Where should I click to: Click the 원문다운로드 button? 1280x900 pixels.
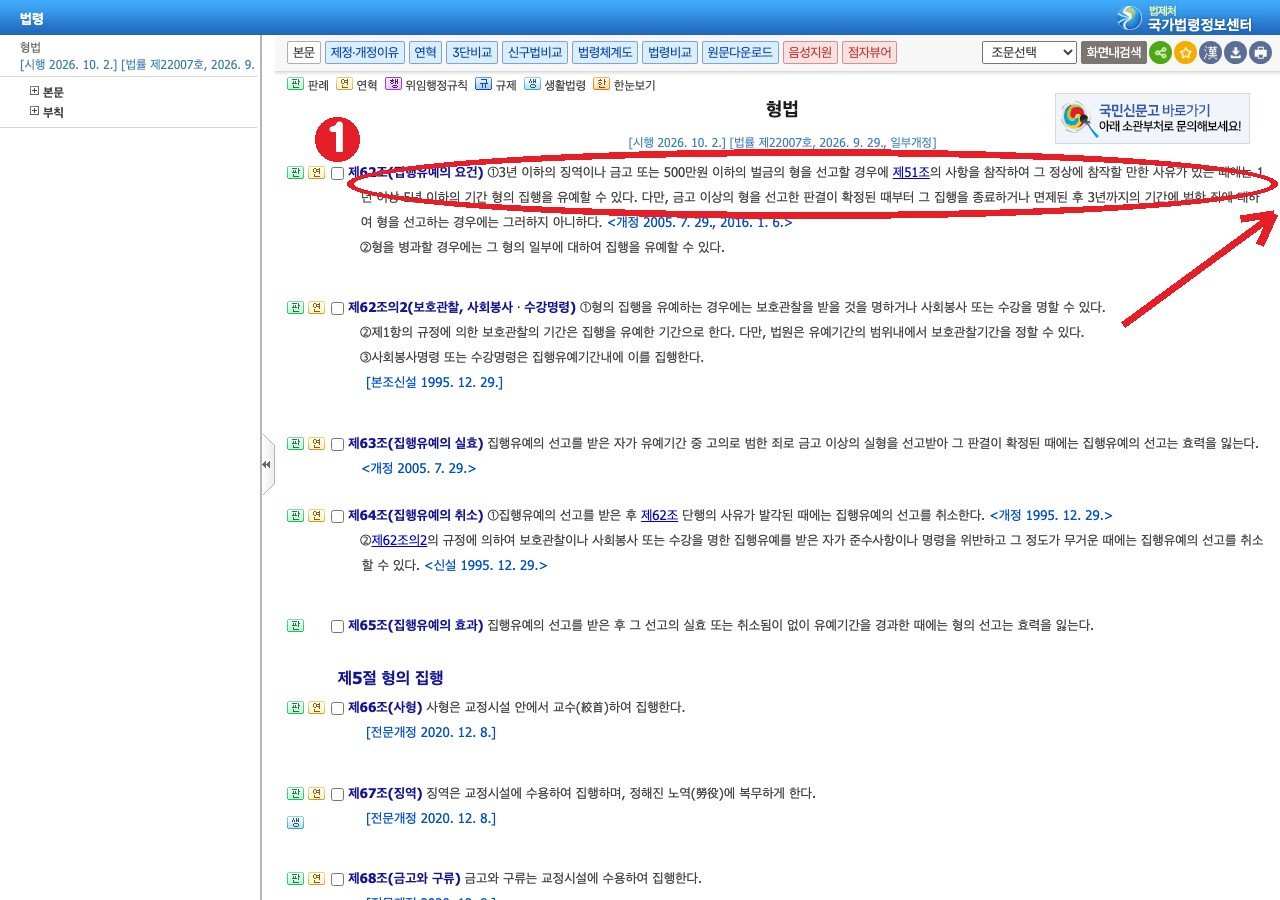pyautogui.click(x=740, y=52)
